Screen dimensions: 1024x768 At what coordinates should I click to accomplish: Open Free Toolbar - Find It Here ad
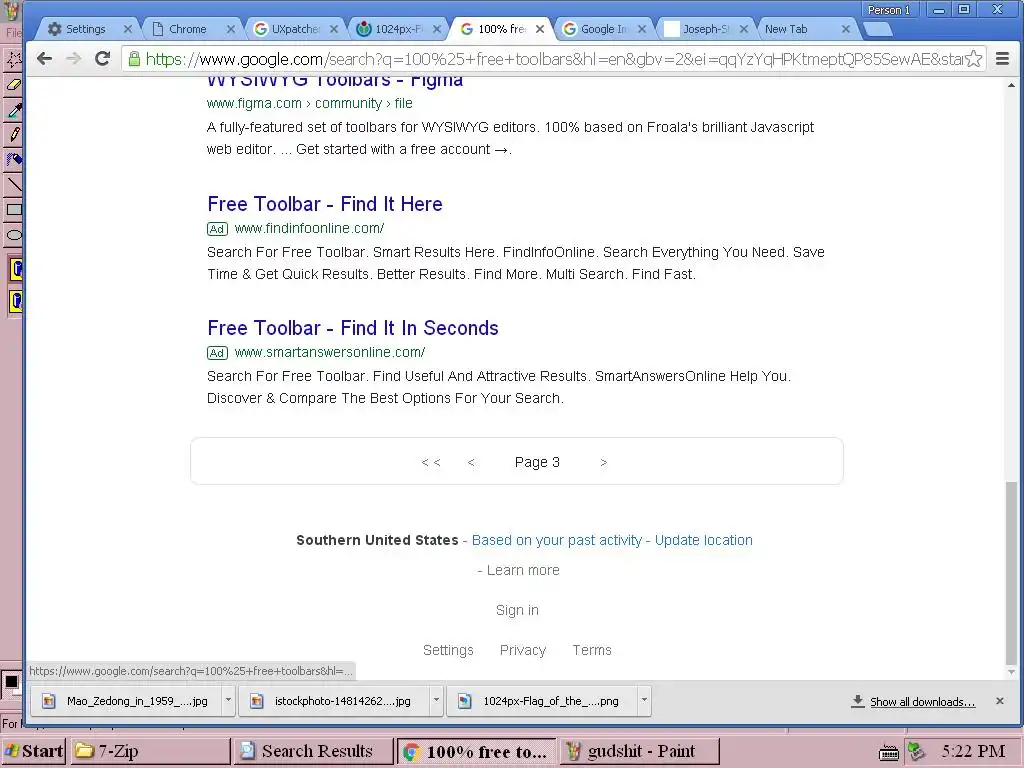[325, 204]
